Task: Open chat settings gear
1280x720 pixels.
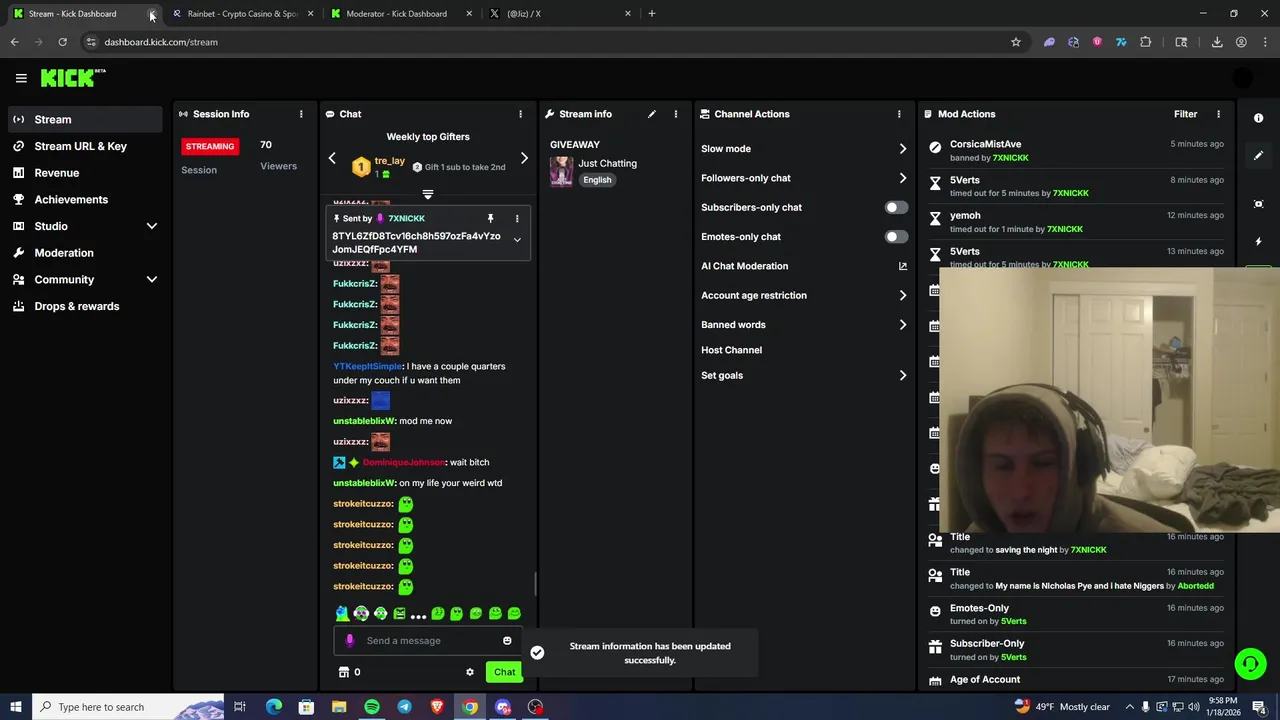Action: pyautogui.click(x=470, y=672)
